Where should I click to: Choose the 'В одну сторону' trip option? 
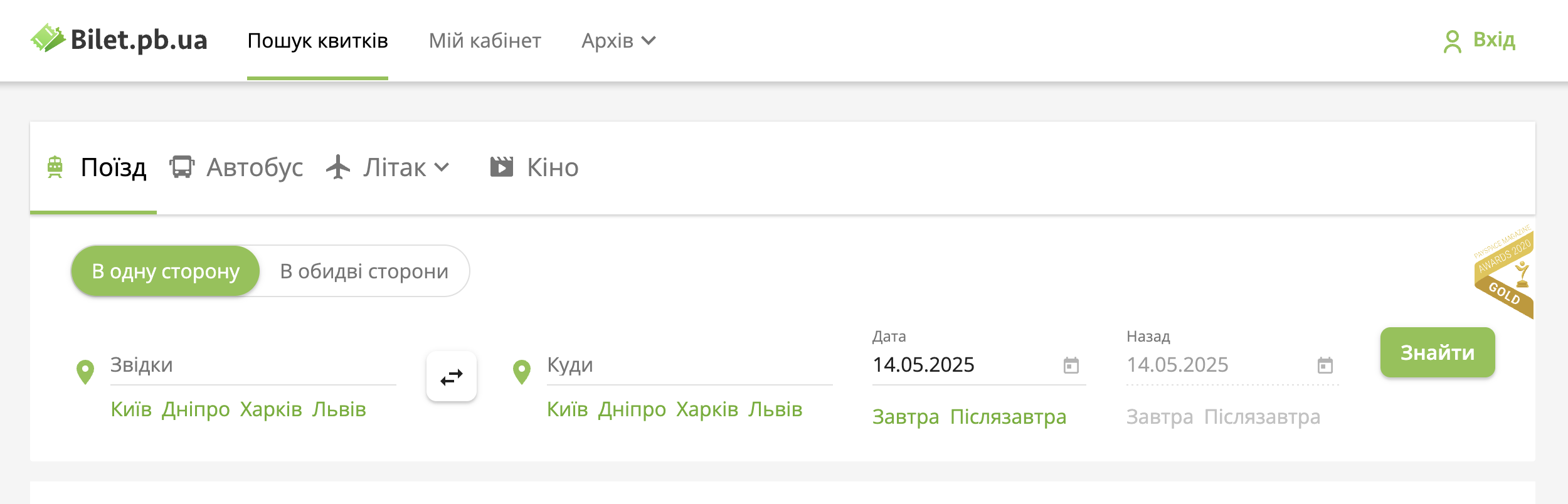(166, 271)
